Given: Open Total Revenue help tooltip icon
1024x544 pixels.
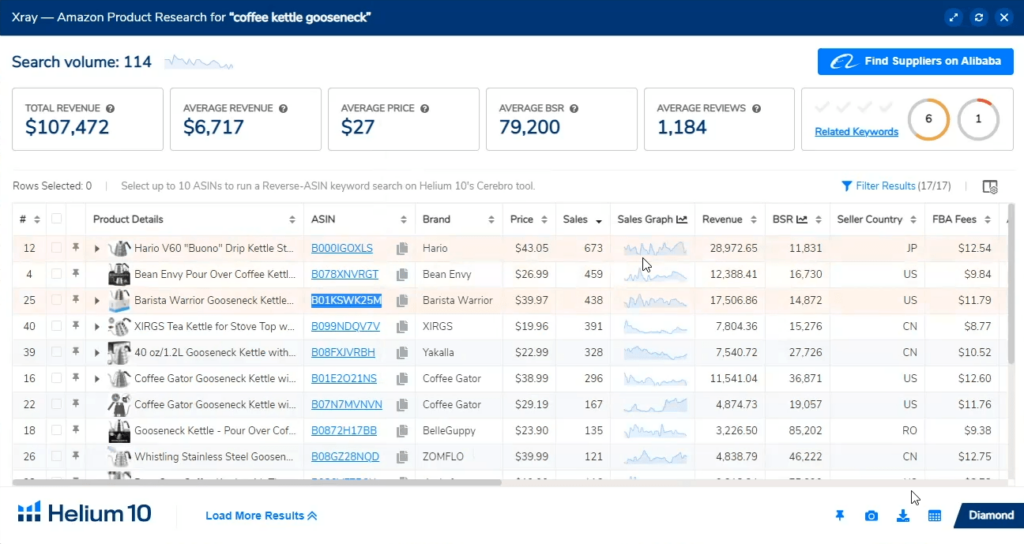Looking at the screenshot, I should pyautogui.click(x=110, y=108).
